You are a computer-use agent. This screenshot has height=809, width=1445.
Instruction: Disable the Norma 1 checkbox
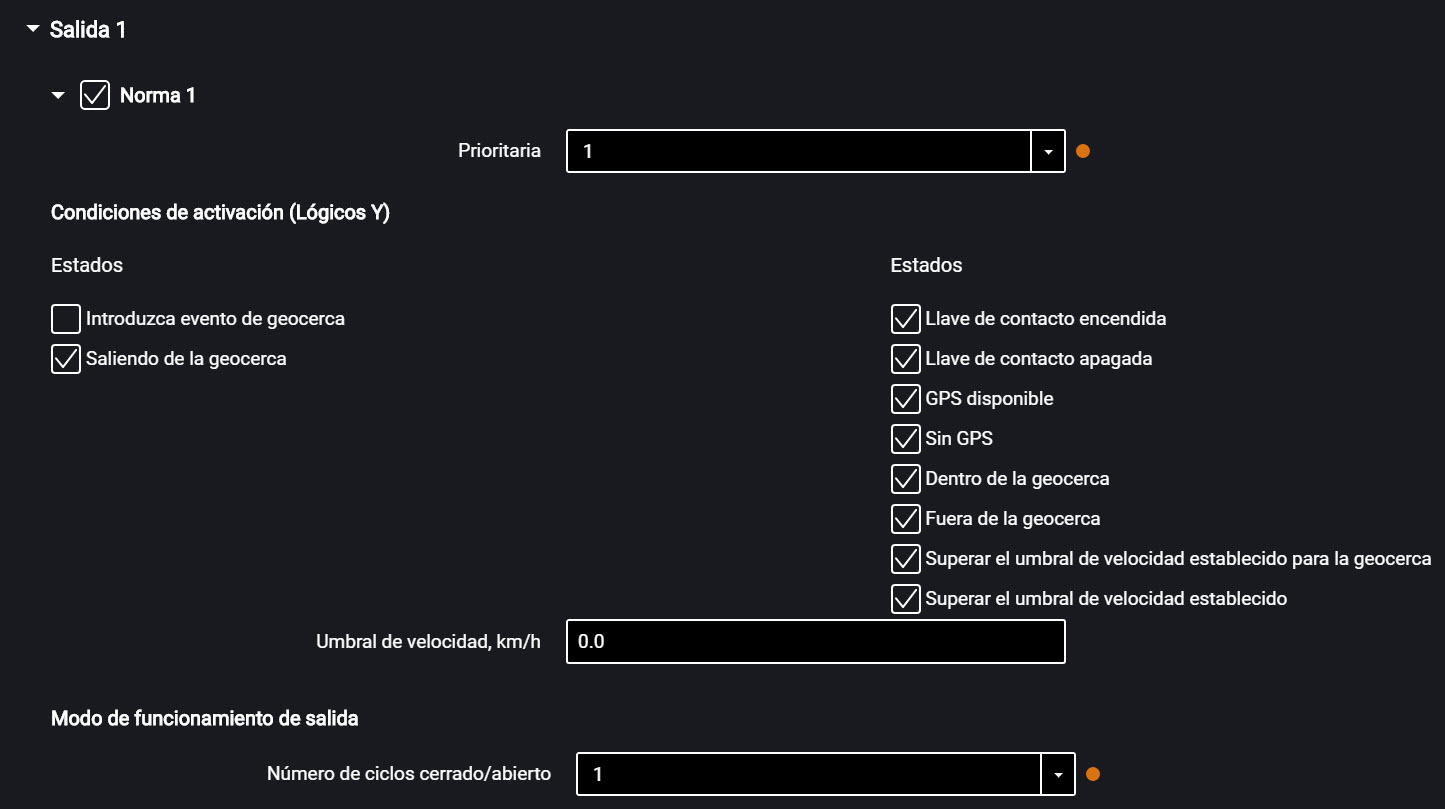point(94,94)
